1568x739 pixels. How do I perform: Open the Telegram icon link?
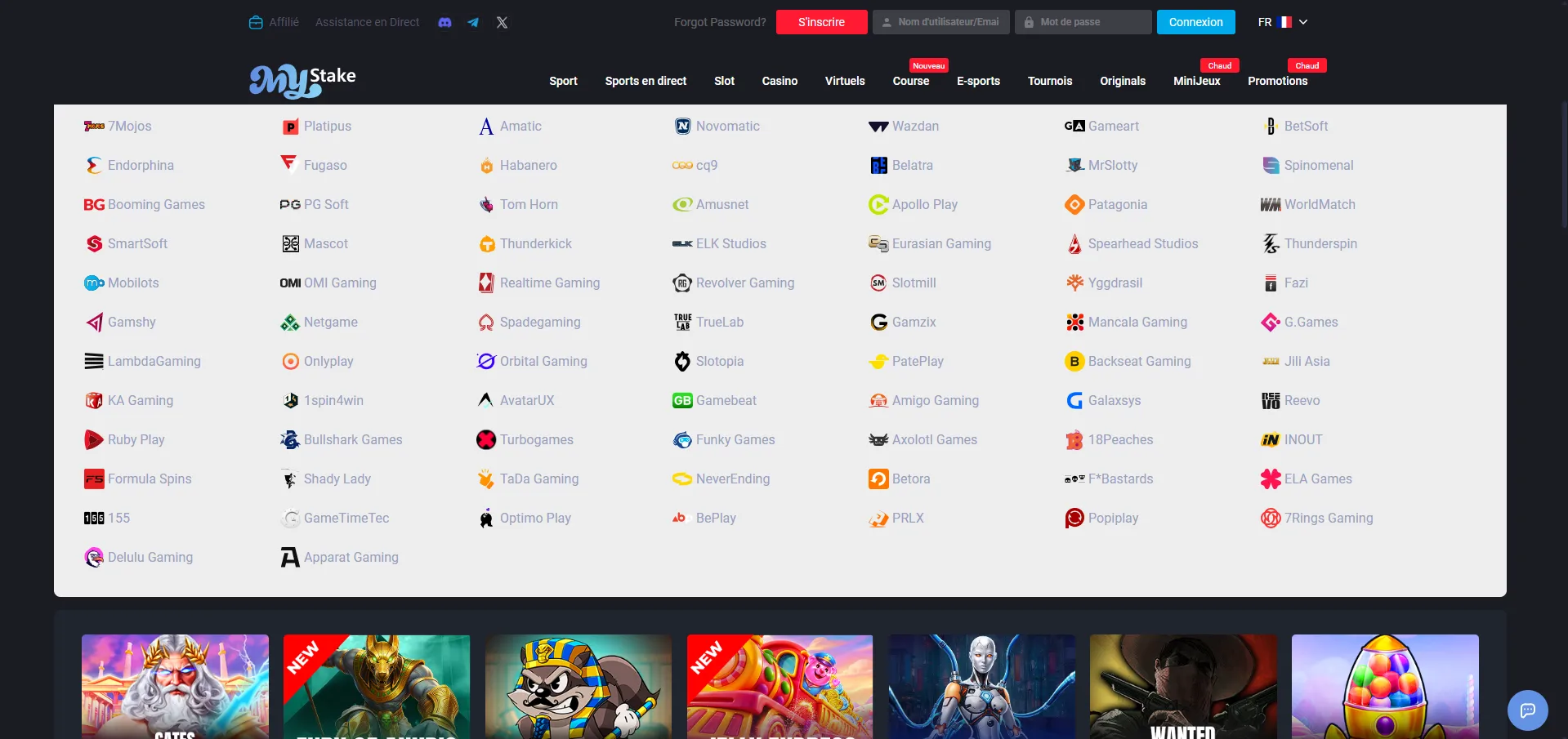(473, 23)
